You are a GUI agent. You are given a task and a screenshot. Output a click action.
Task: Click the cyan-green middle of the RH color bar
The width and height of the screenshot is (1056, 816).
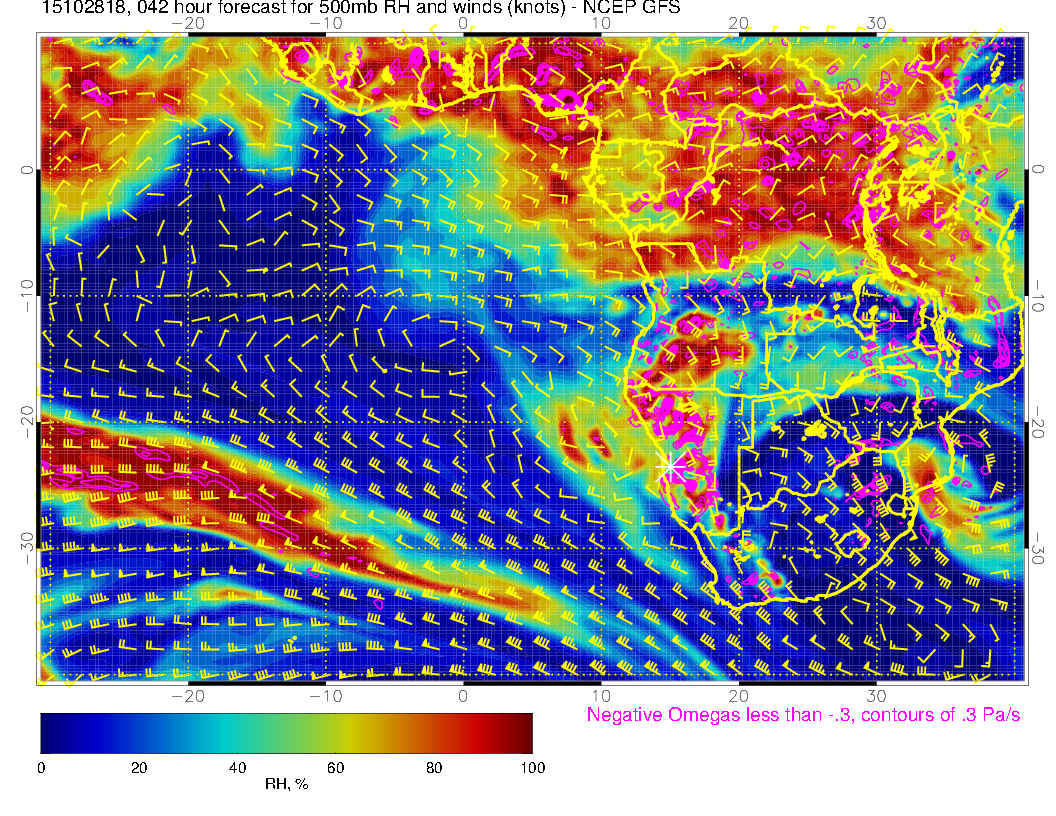(x=262, y=733)
